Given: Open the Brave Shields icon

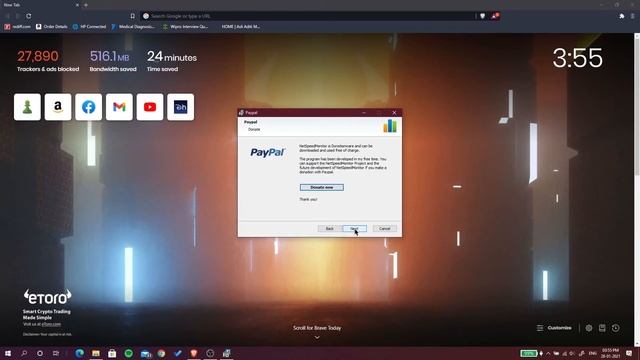Looking at the screenshot, I should 482,16.
